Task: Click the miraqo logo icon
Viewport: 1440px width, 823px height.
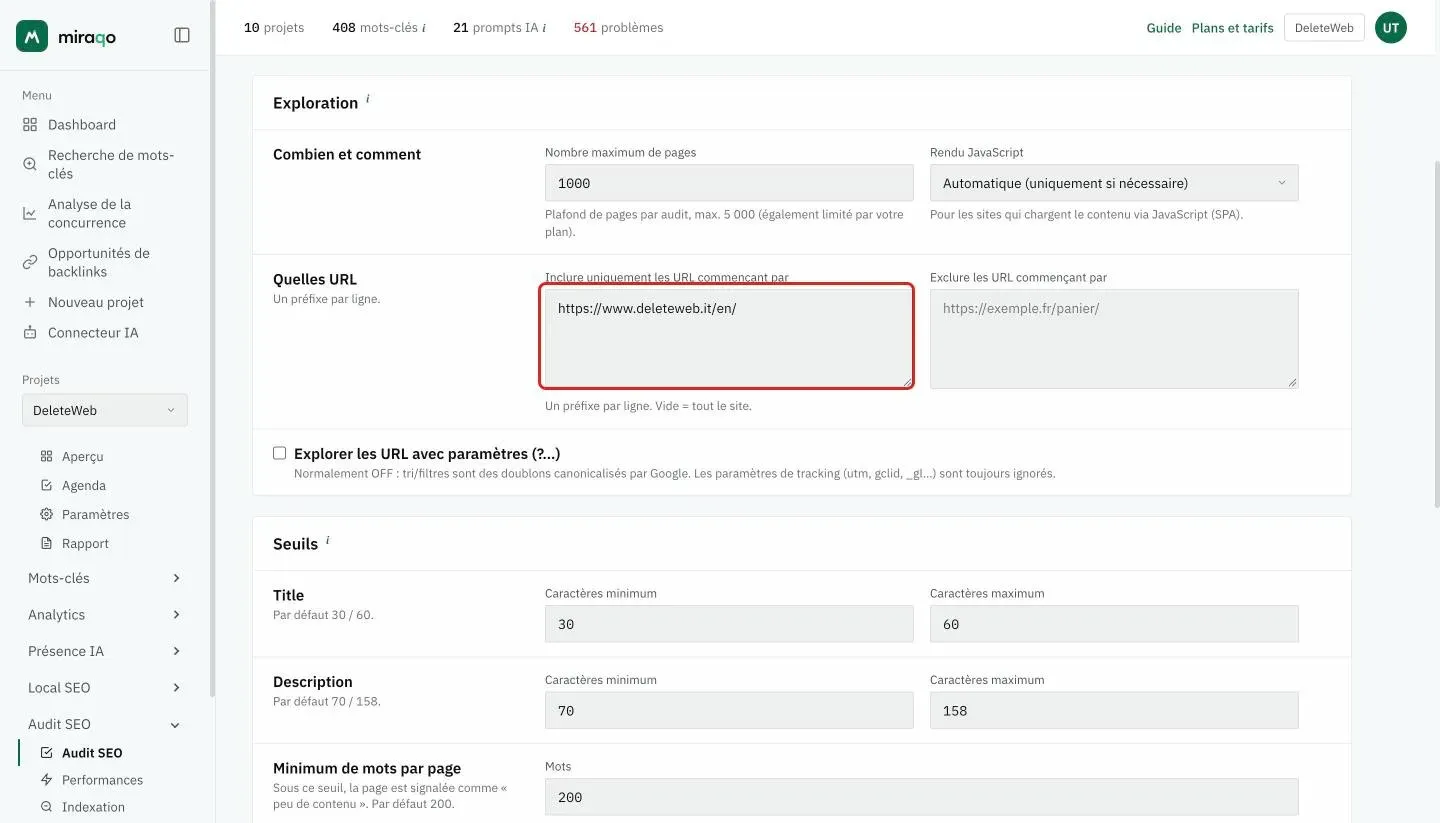Action: click(x=32, y=36)
